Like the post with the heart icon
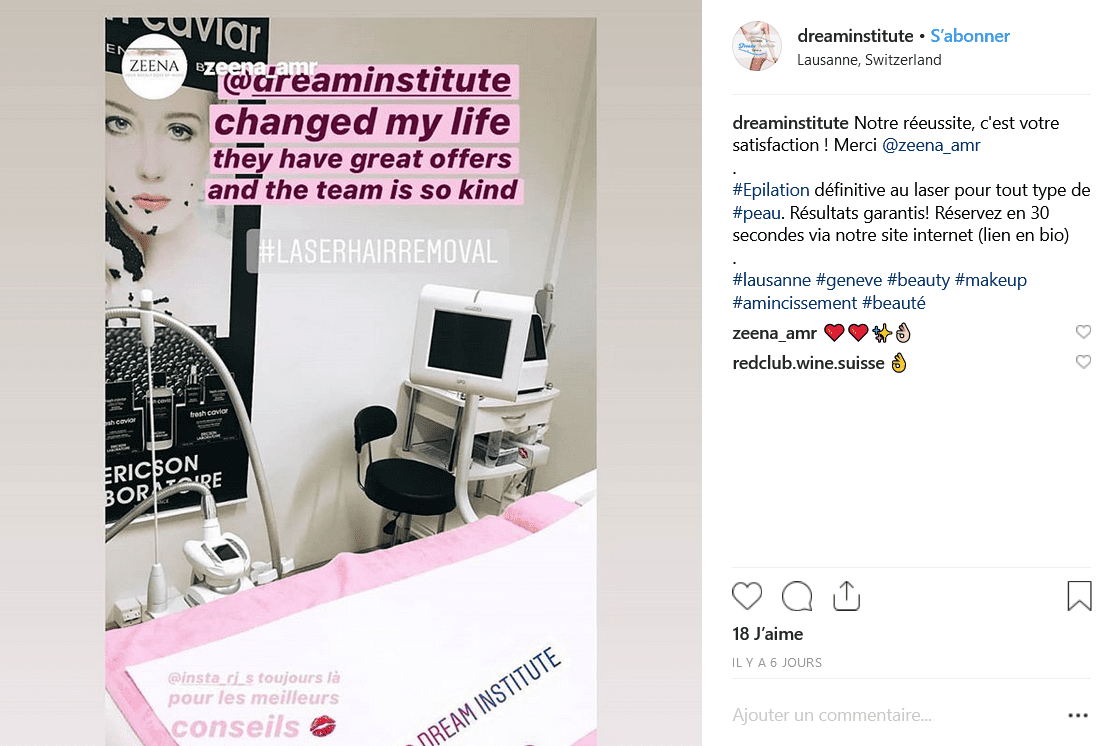Screen dimensions: 1119x746 [747, 596]
